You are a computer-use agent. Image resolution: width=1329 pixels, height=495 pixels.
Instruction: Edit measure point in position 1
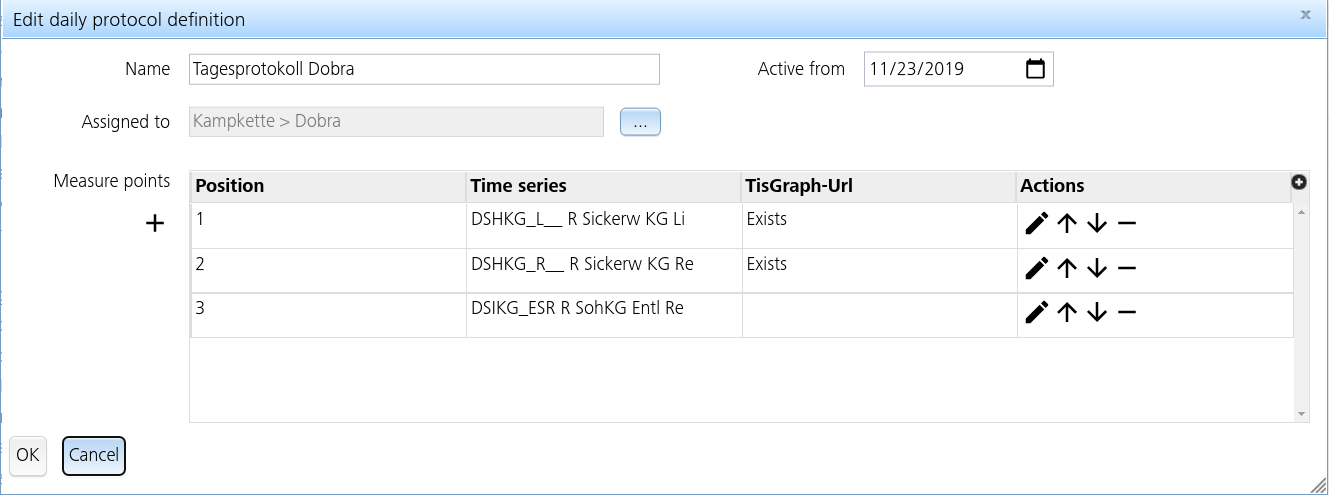(1037, 224)
